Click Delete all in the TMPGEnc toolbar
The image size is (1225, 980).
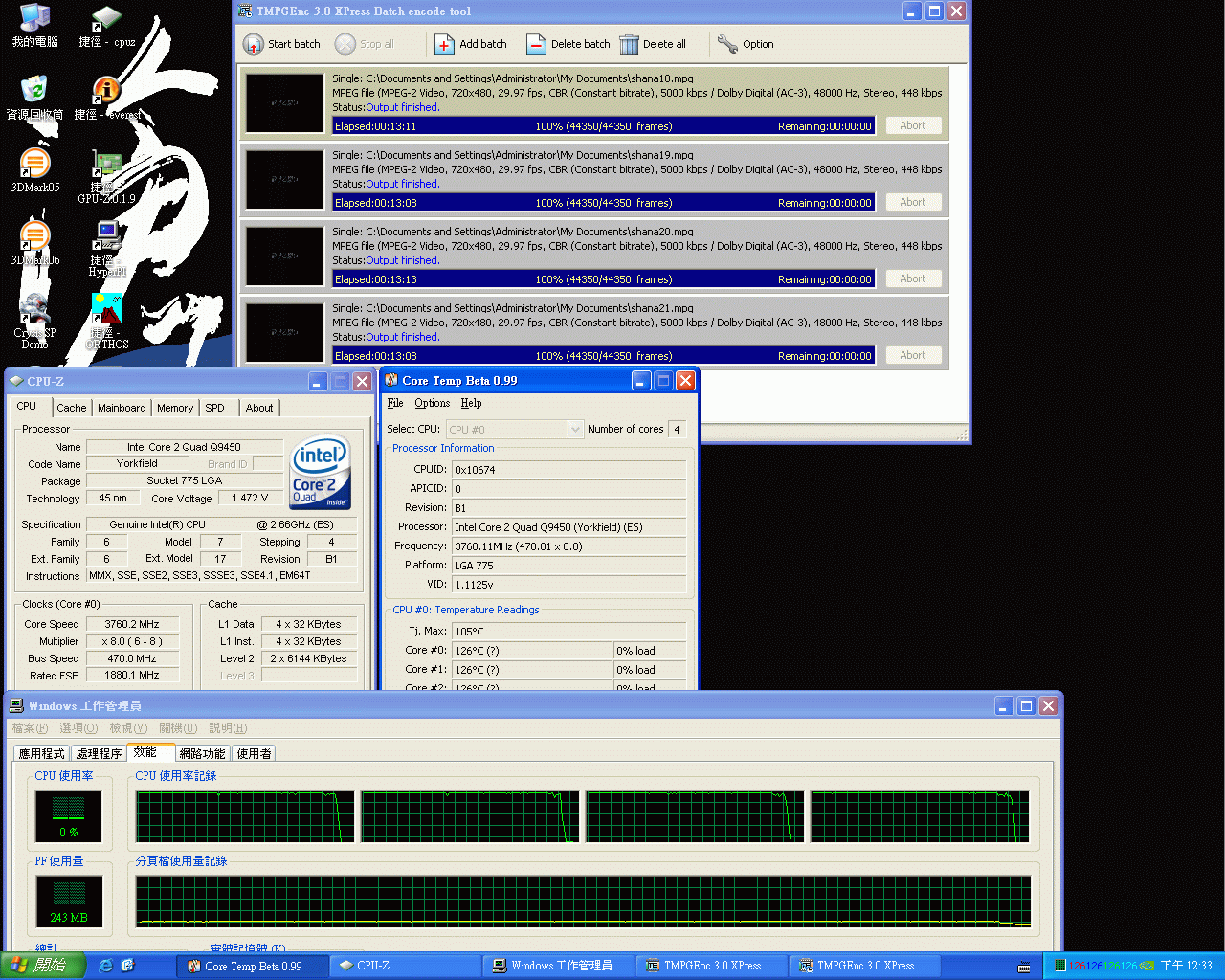[x=653, y=44]
